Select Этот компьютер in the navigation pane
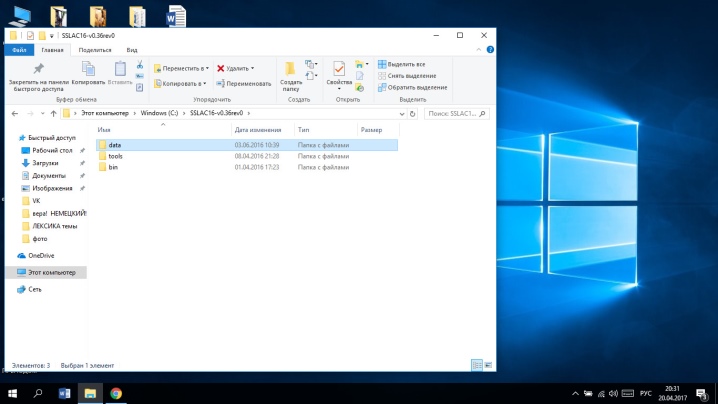 tap(46, 273)
